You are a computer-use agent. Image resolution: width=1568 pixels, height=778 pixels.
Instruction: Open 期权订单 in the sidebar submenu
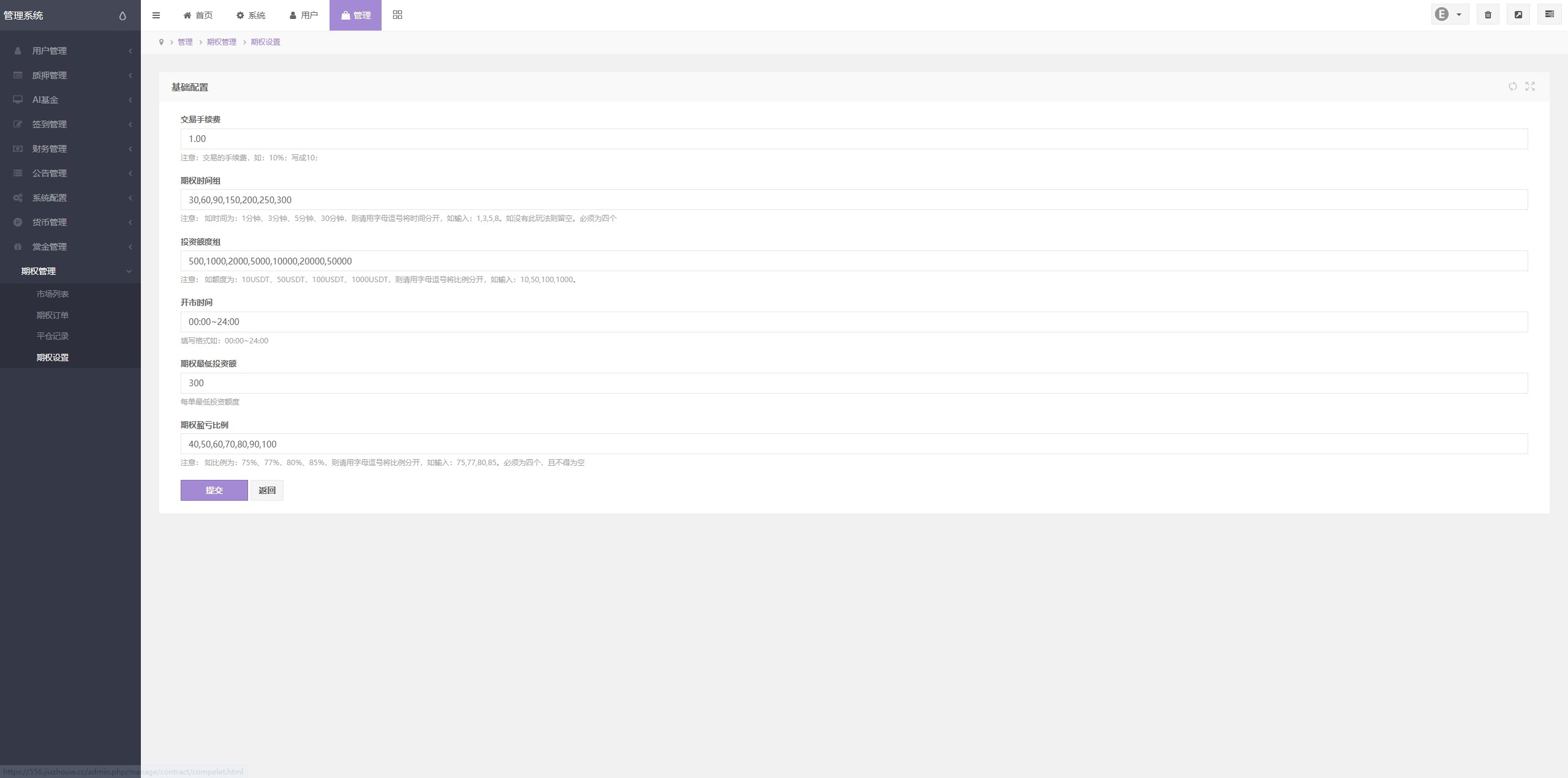53,315
